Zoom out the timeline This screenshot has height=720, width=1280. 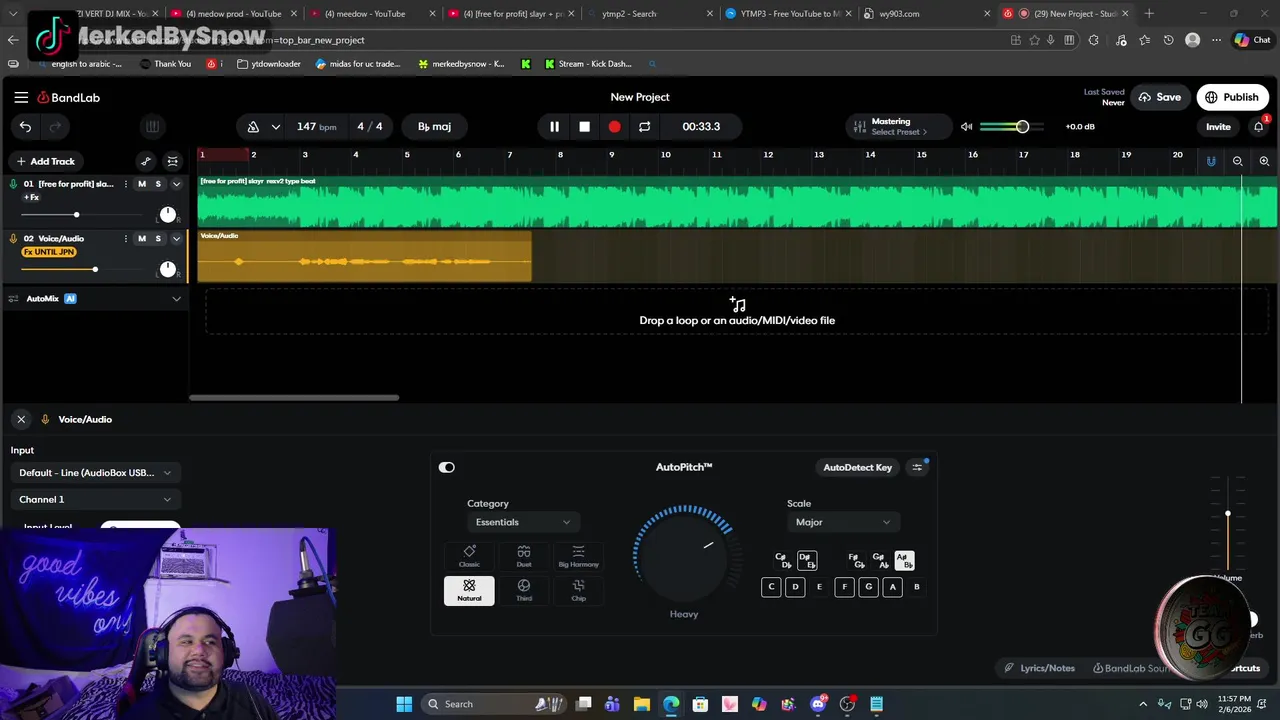click(x=1237, y=161)
